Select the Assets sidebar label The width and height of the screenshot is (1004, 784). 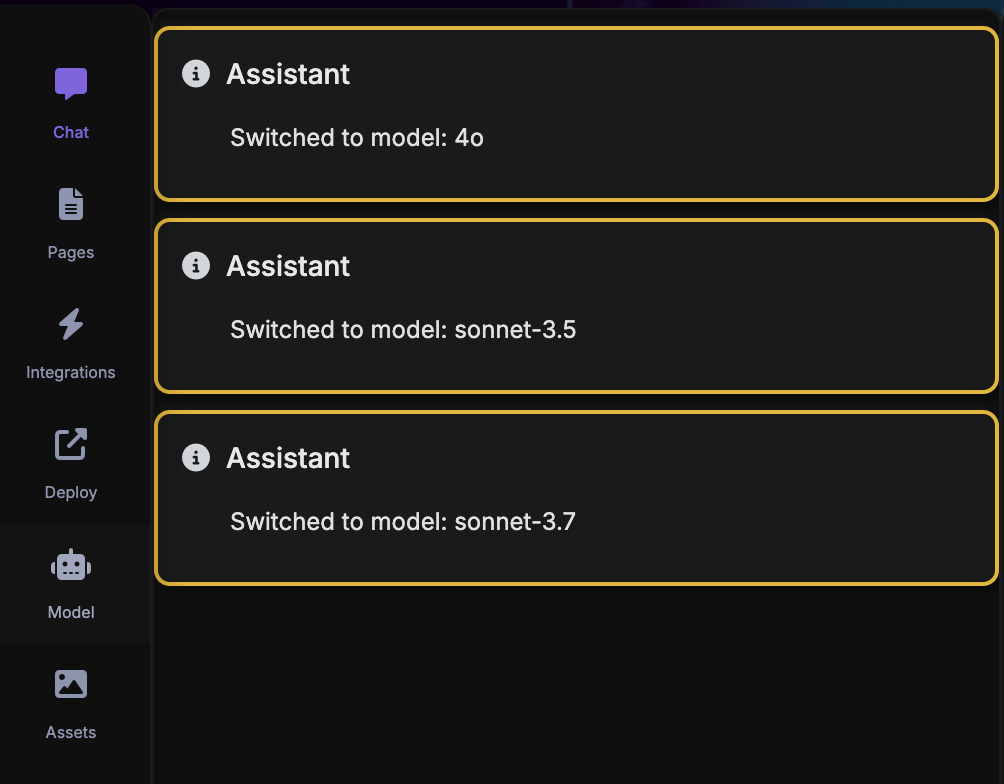[71, 732]
